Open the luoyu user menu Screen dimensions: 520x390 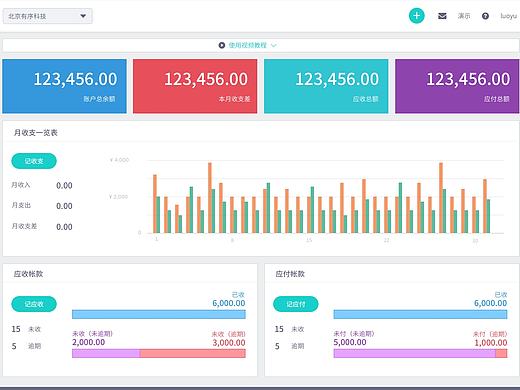click(x=508, y=16)
